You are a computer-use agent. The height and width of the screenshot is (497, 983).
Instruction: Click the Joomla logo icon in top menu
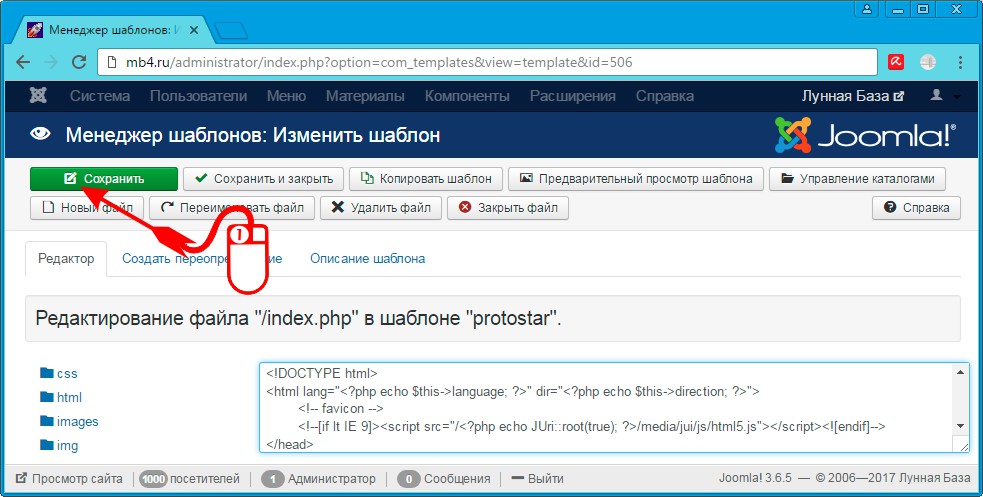pyautogui.click(x=38, y=96)
